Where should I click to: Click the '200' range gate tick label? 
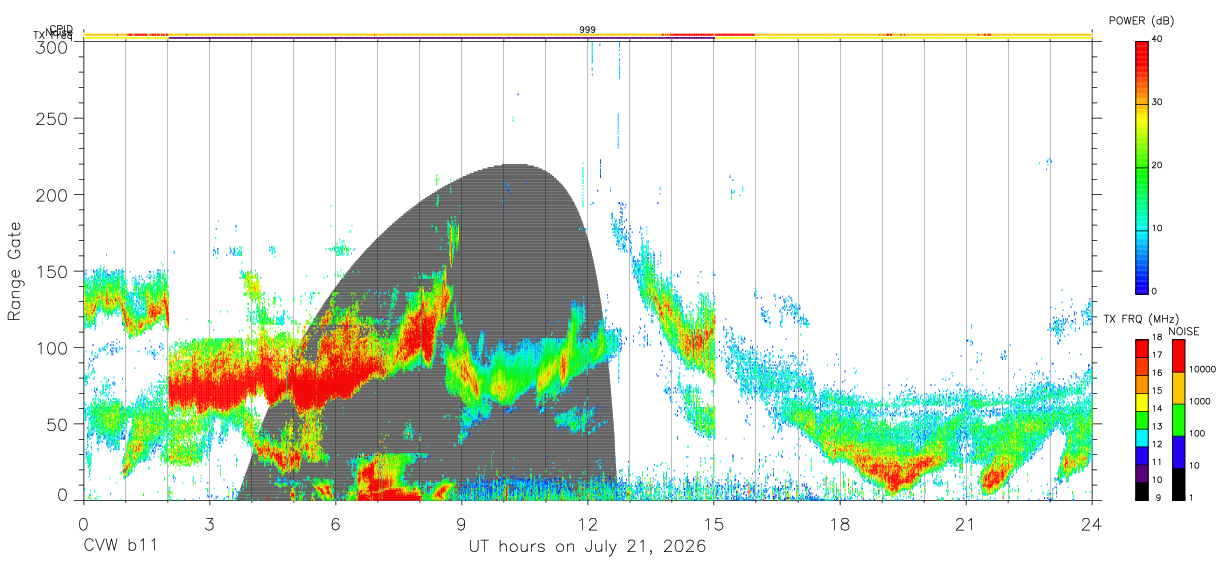tap(54, 194)
